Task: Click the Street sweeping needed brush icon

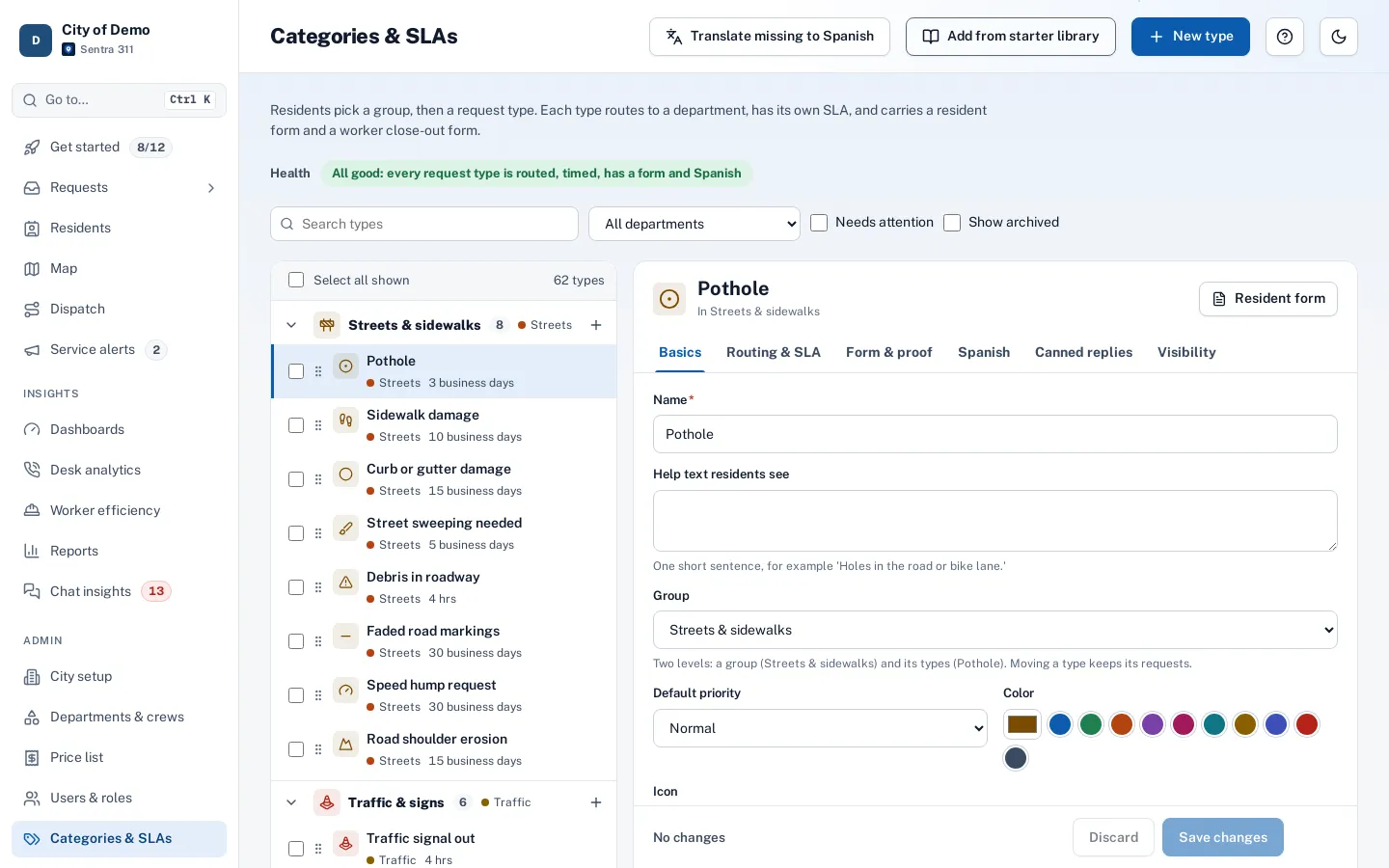Action: pos(345,529)
